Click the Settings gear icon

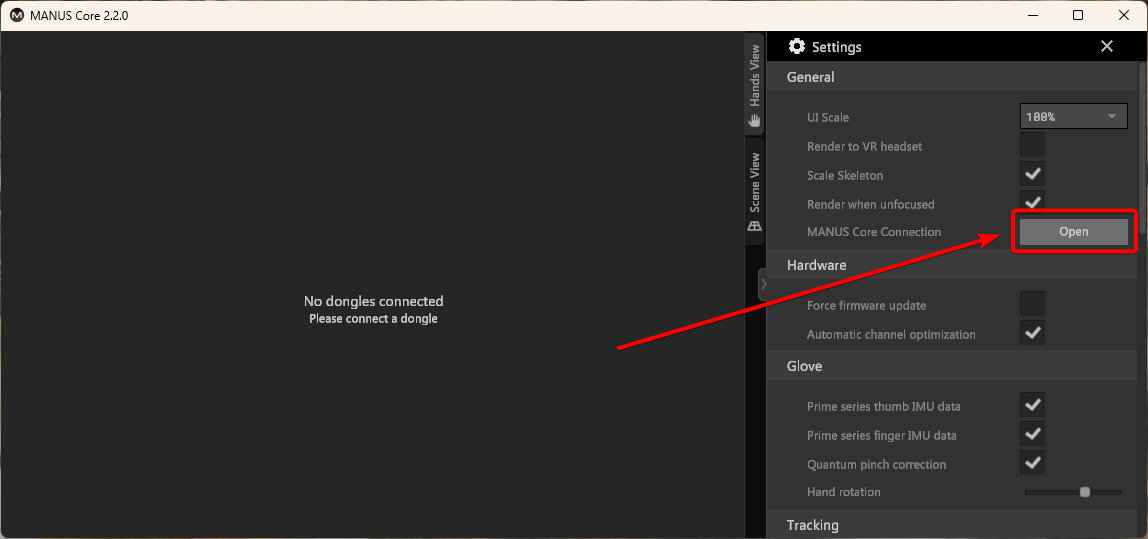797,47
